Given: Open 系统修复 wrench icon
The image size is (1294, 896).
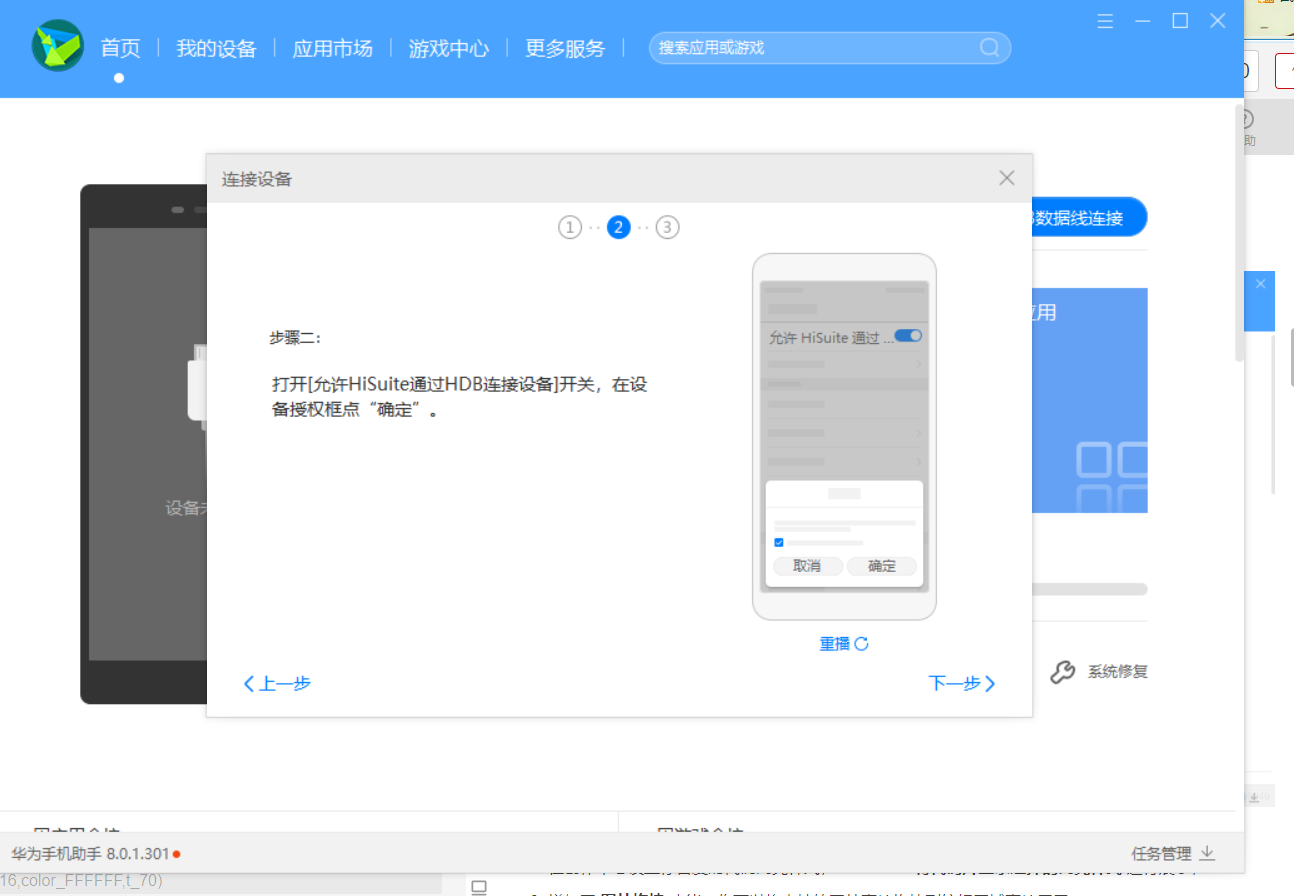Looking at the screenshot, I should tap(1063, 672).
